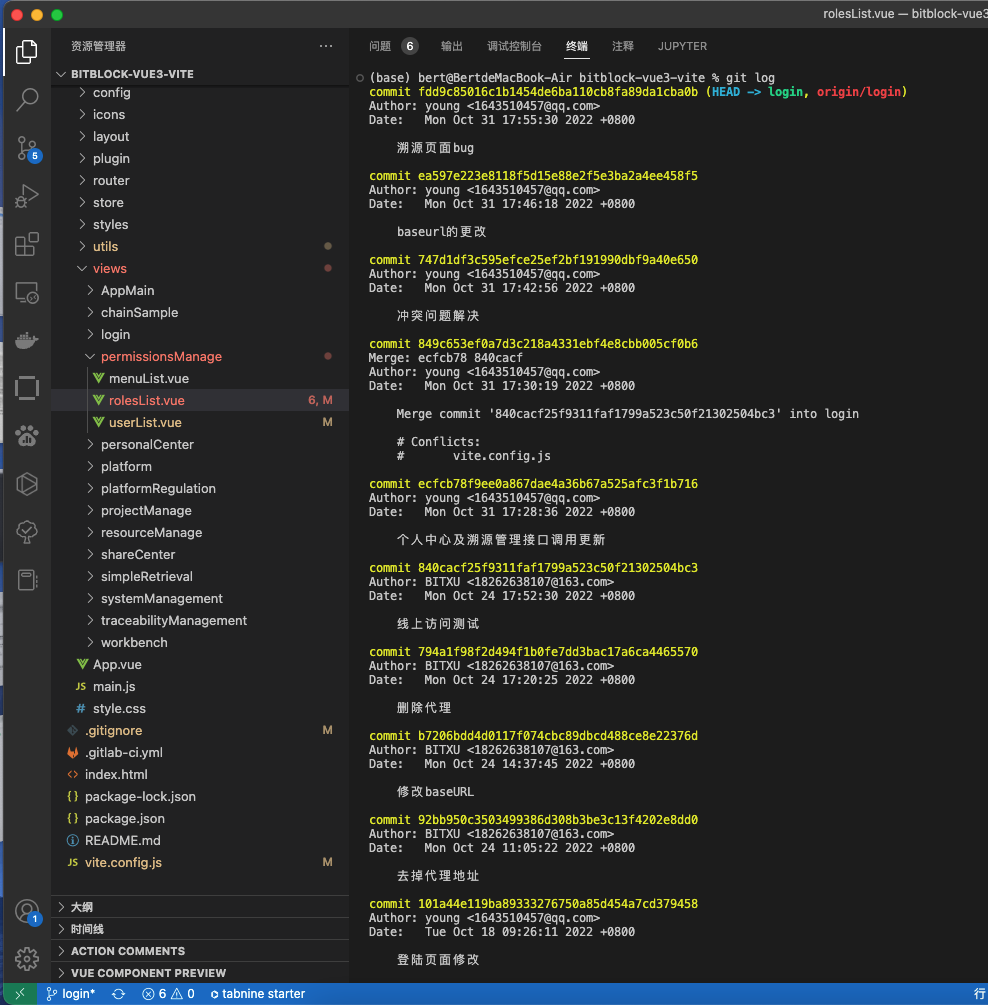This screenshot has height=1005, width=988.
Task: Expand the config folder
Action: coord(200,92)
